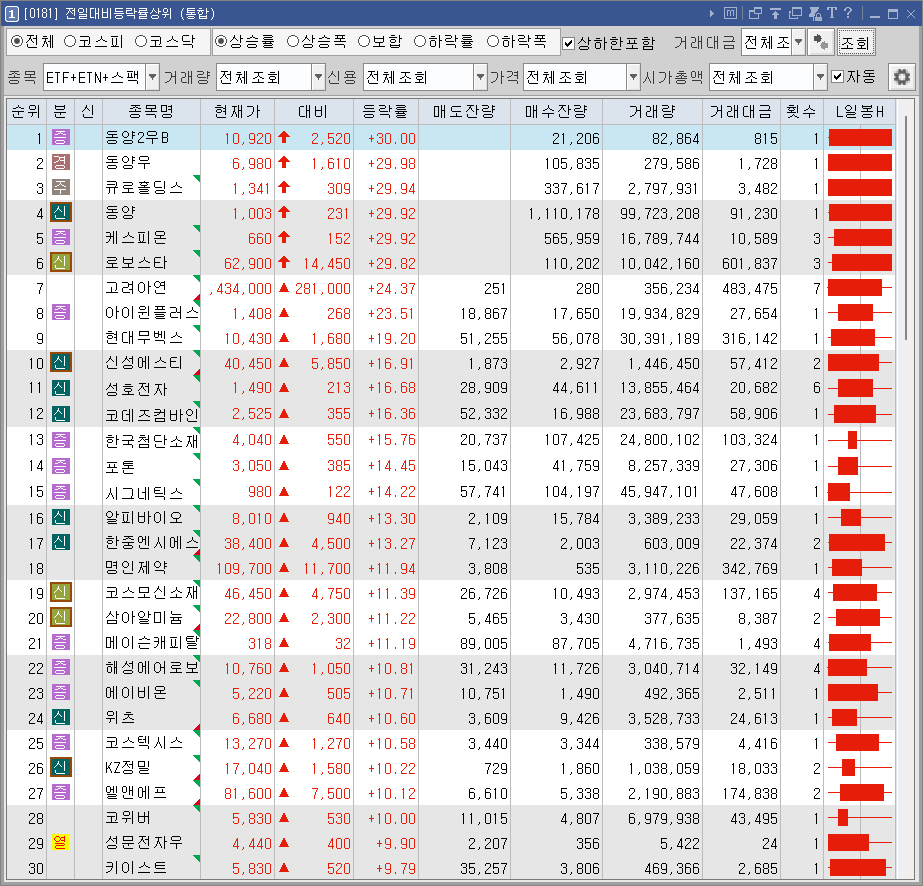Open the 가격 전체조회 dropdown
923x886 pixels.
pos(633,77)
